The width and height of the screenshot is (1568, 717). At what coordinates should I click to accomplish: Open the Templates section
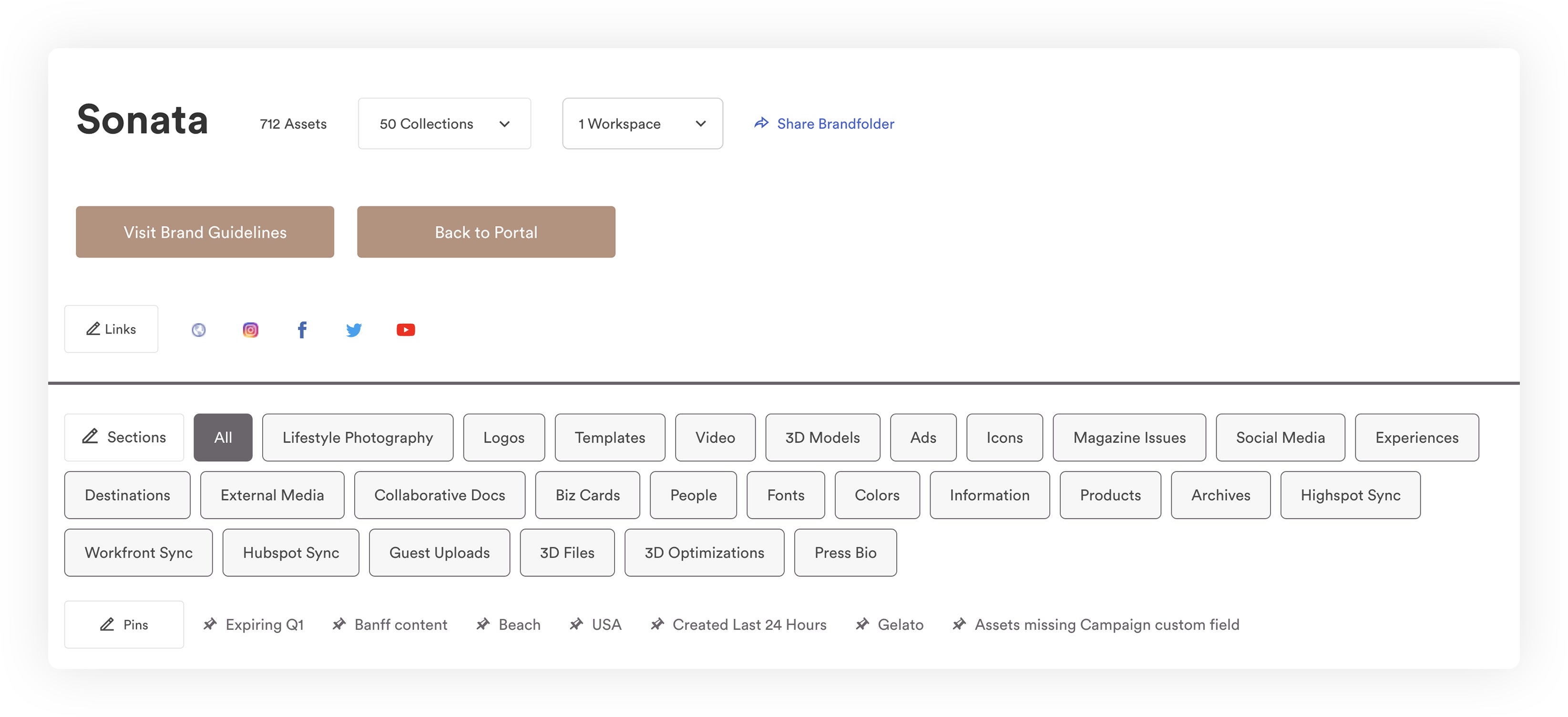pyautogui.click(x=610, y=437)
